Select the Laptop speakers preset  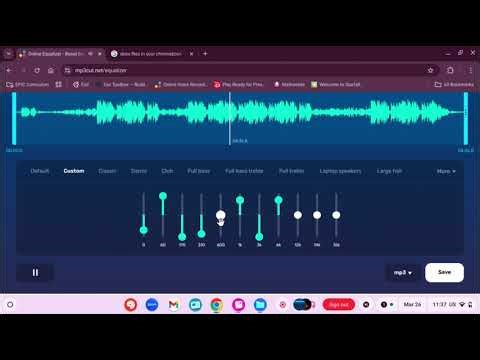coord(340,171)
